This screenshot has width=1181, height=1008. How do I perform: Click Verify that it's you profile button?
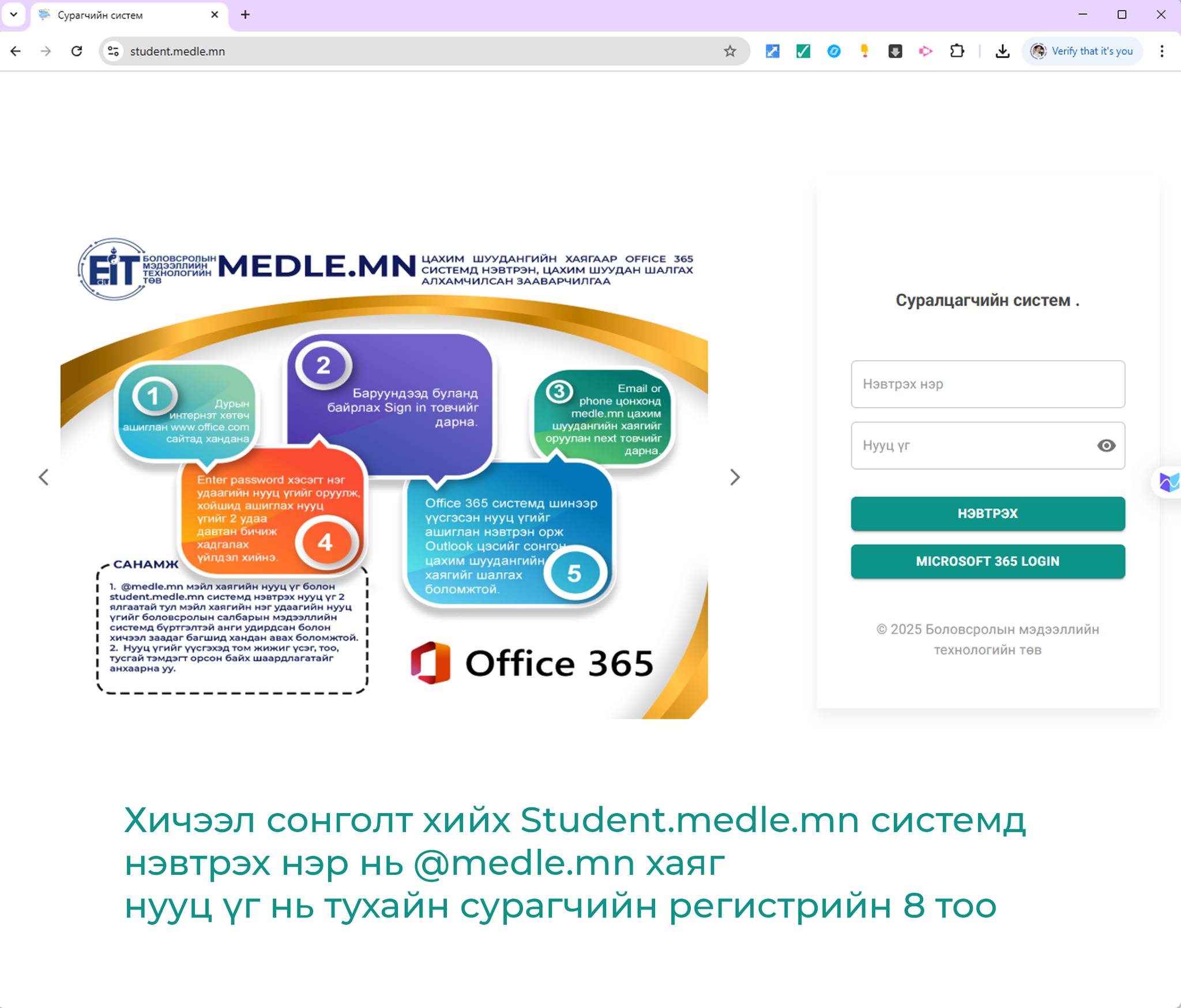pyautogui.click(x=1082, y=51)
